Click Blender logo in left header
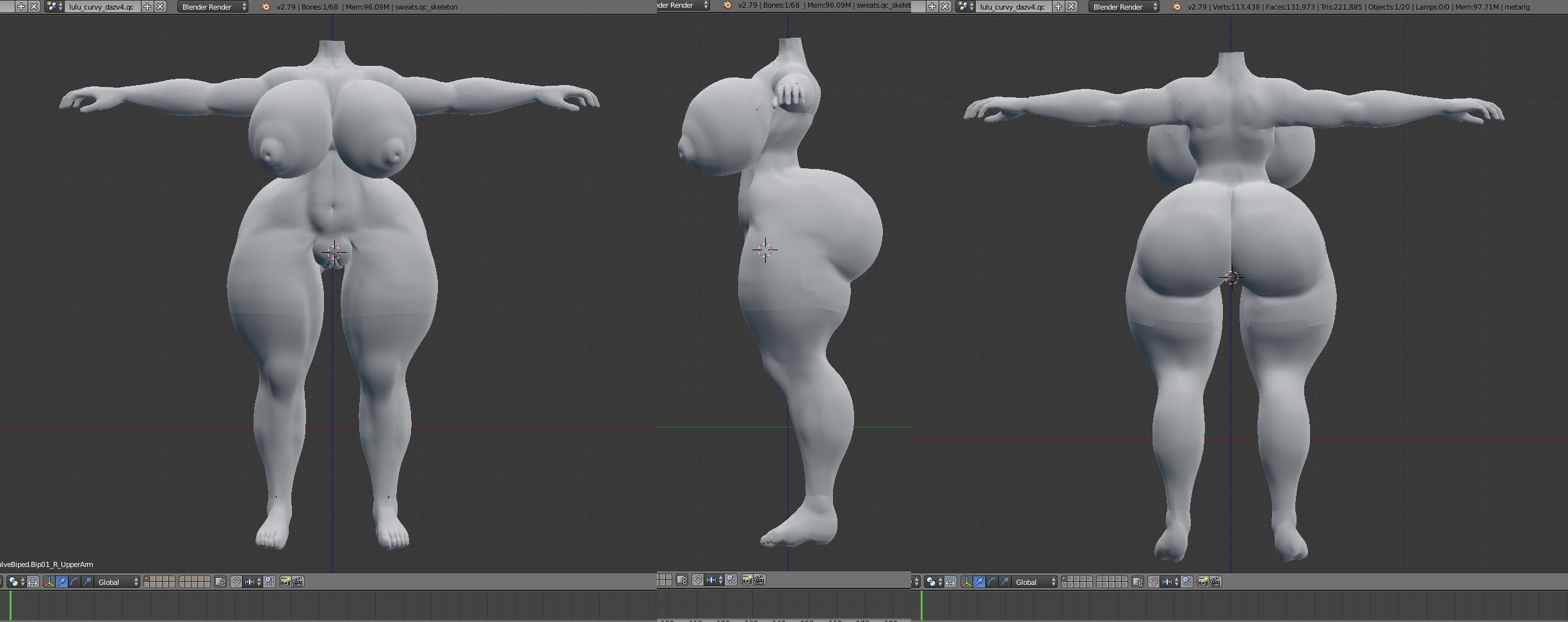This screenshot has width=1568, height=622. [266, 6]
